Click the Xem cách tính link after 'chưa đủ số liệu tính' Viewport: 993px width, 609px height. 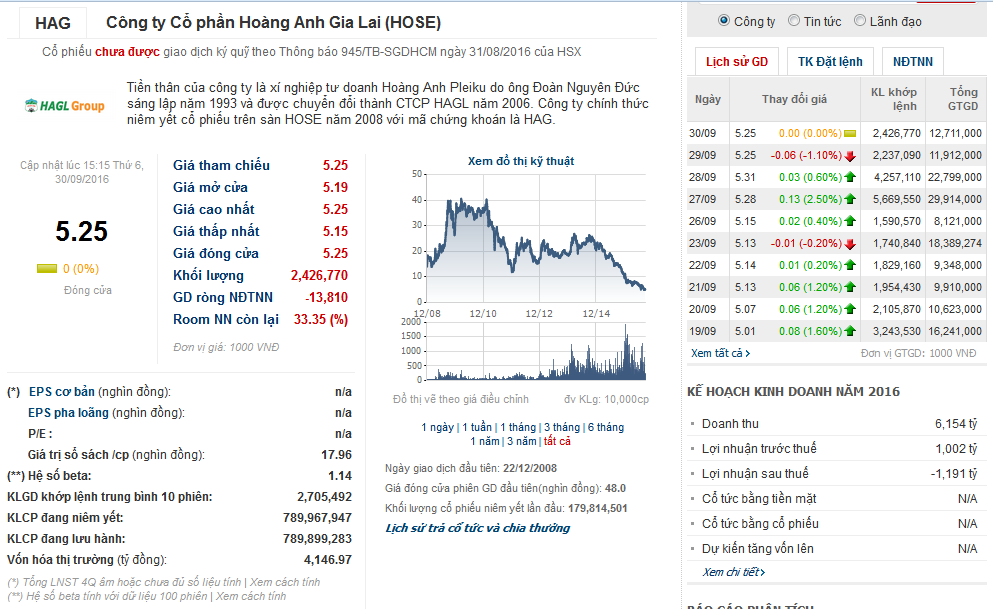(284, 582)
